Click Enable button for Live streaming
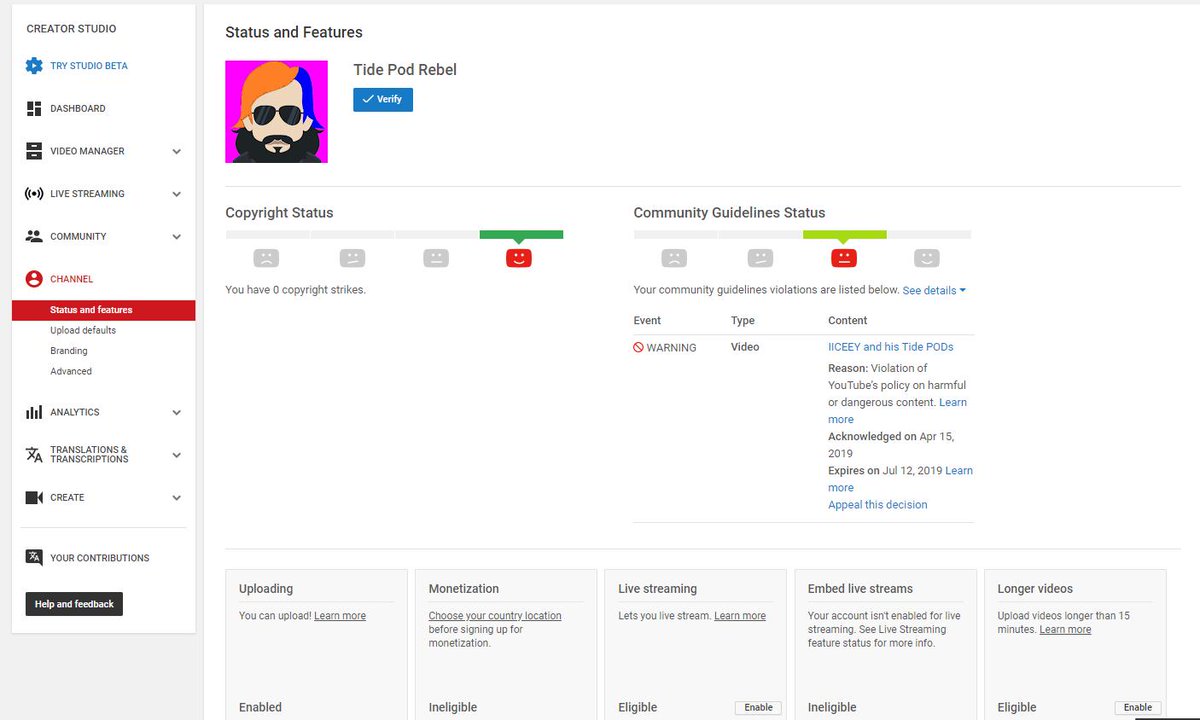Screen dimensions: 1200x720 759,707
